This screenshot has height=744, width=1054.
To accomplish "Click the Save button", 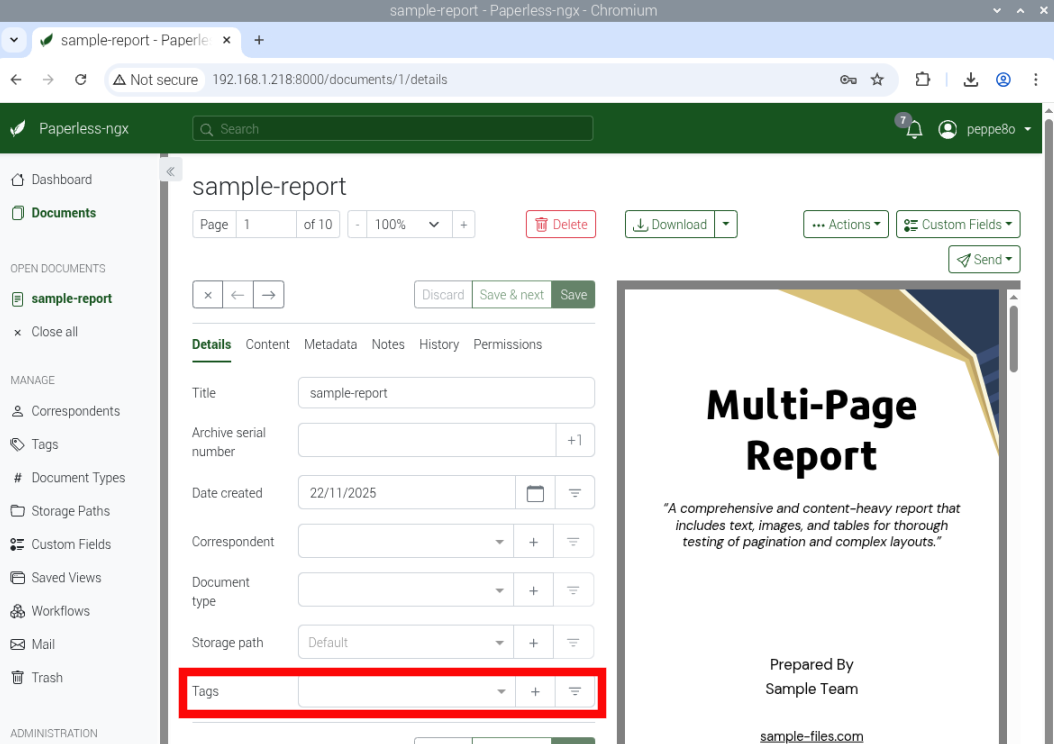I will click(x=573, y=294).
